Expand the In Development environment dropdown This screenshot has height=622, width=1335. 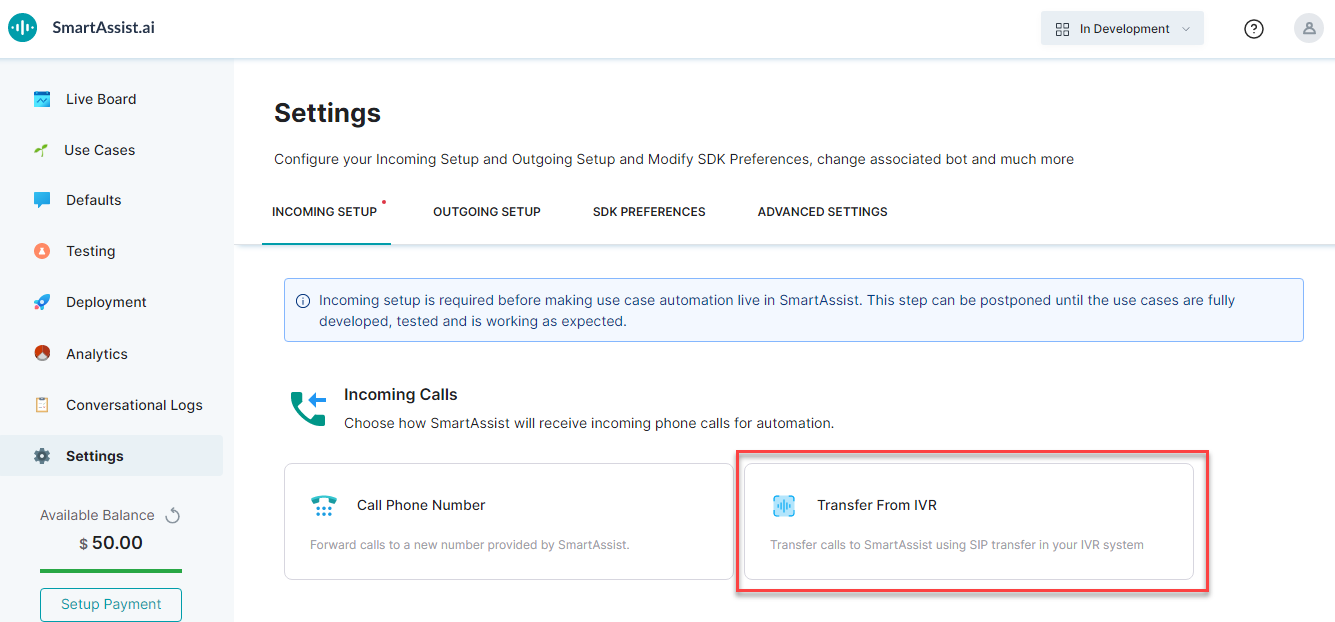(x=1122, y=29)
